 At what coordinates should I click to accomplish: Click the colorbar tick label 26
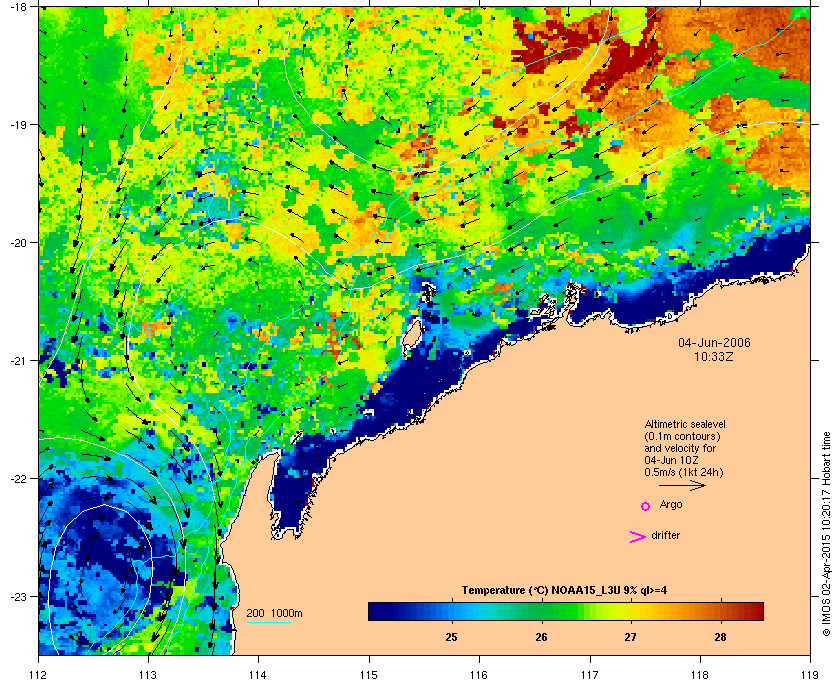pyautogui.click(x=542, y=637)
